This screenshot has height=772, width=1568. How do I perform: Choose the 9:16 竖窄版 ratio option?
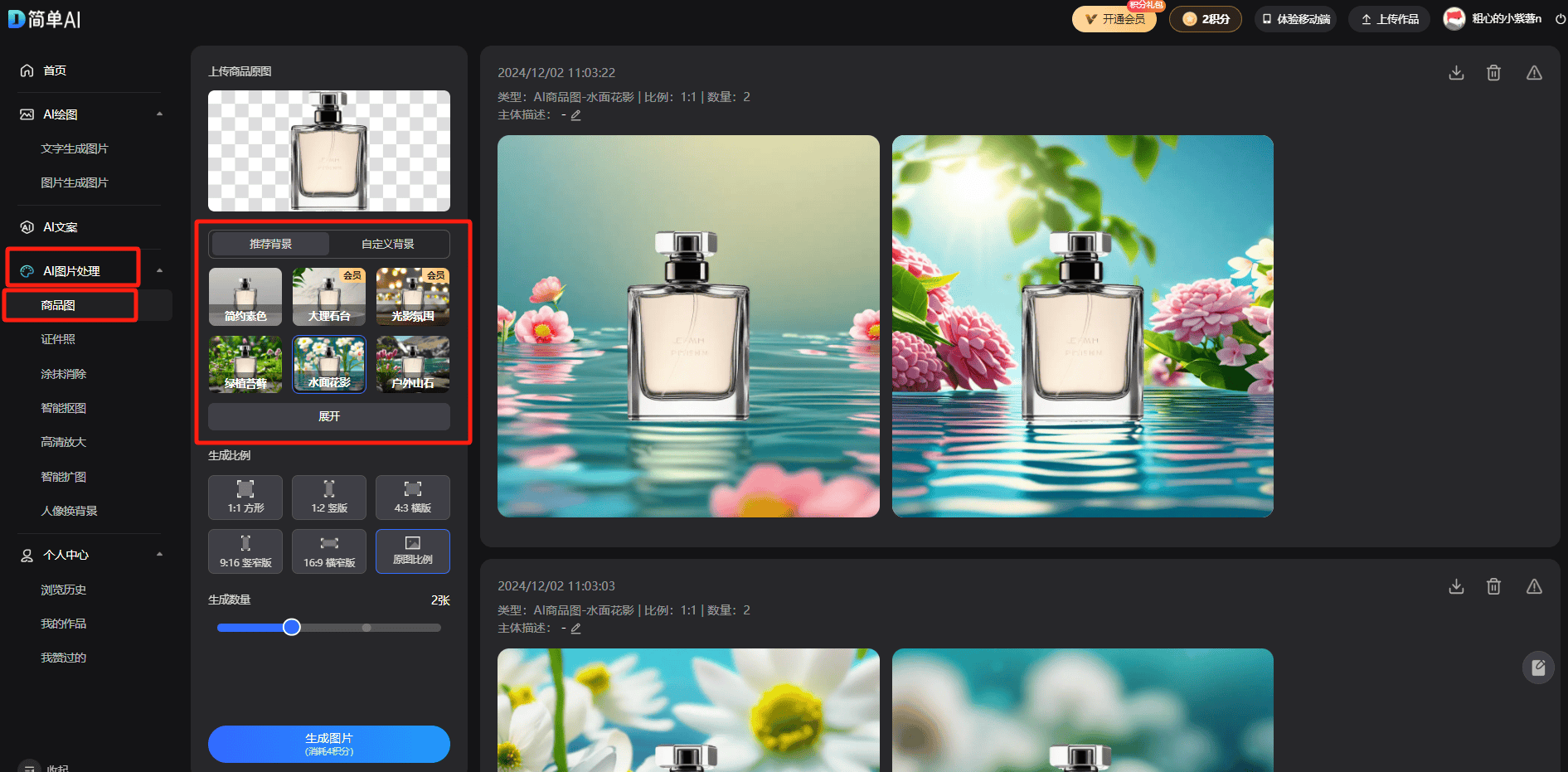(245, 551)
